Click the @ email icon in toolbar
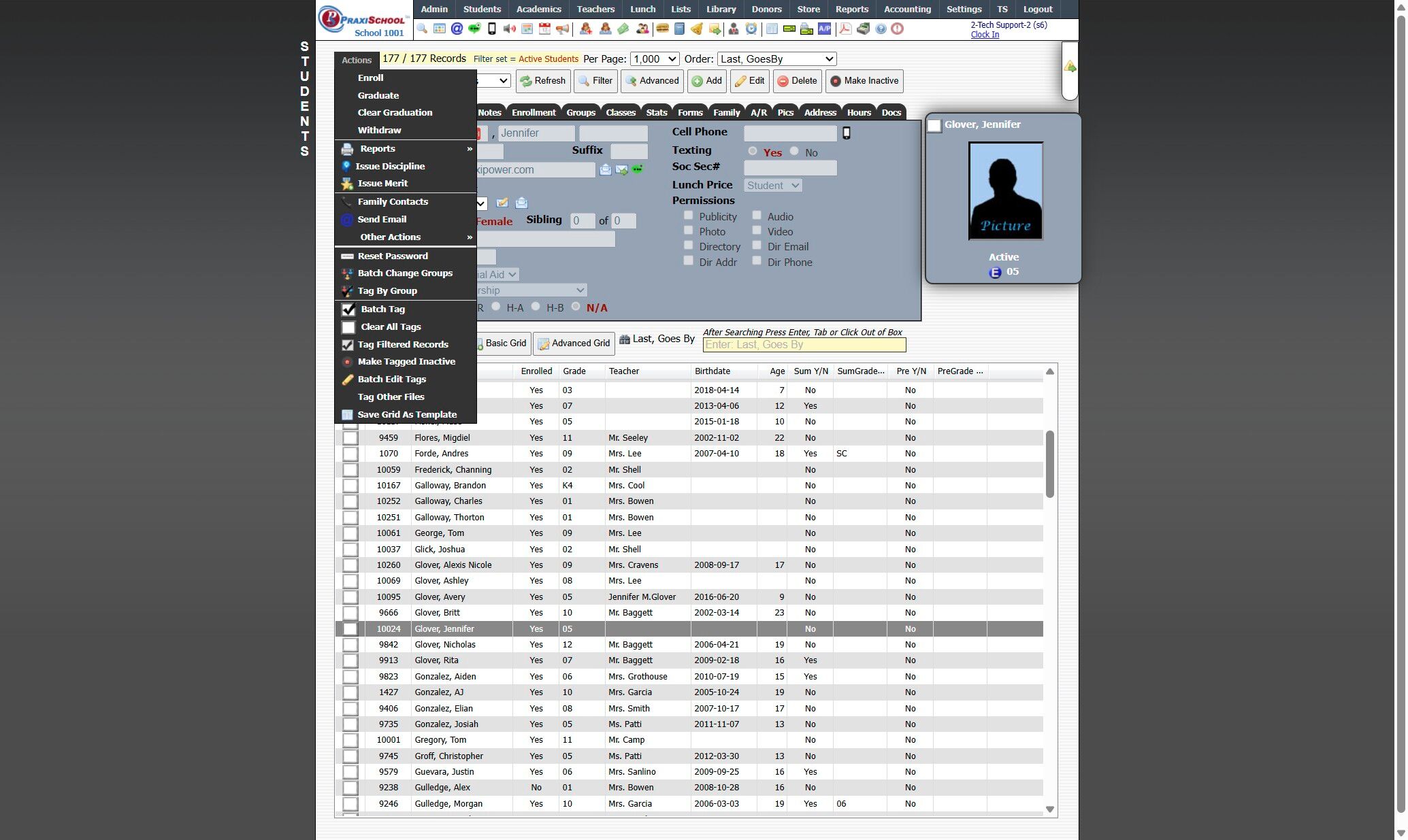Viewport: 1408px width, 840px height. (x=457, y=29)
